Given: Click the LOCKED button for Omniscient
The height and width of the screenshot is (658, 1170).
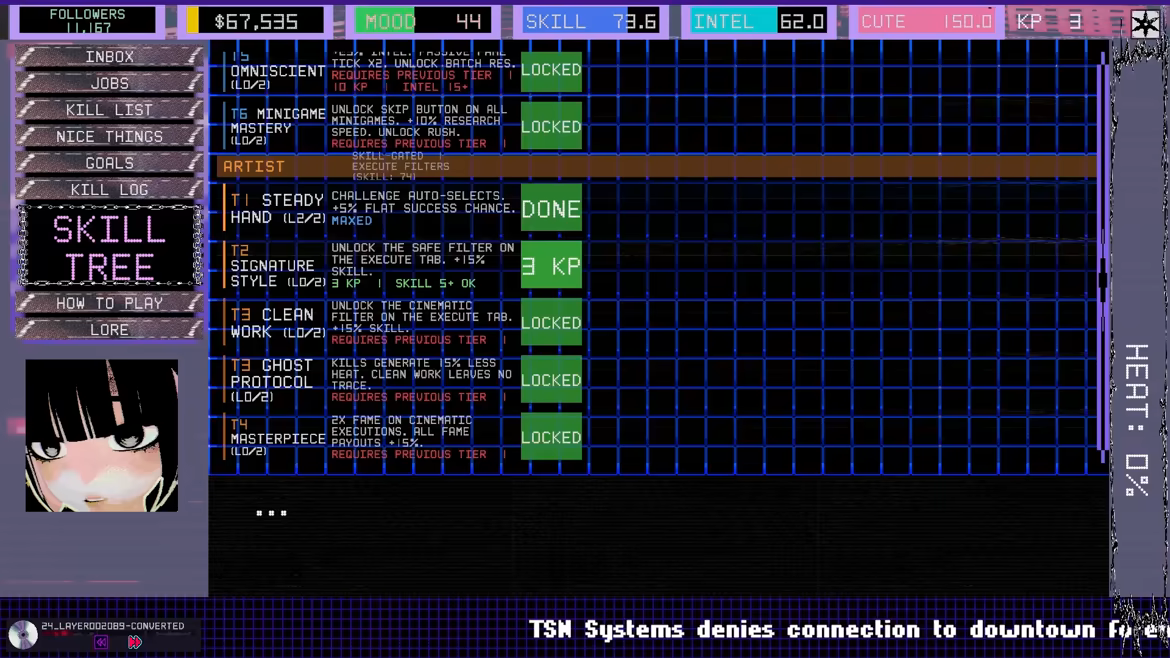Looking at the screenshot, I should [x=551, y=70].
